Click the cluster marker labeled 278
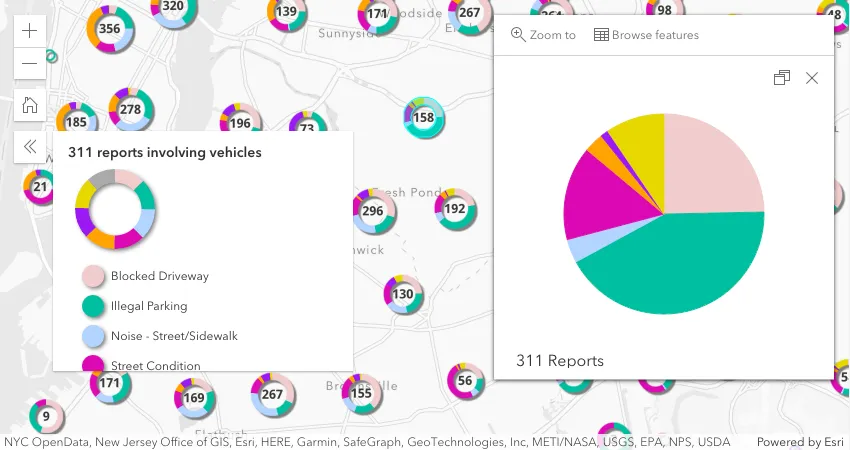 coord(131,109)
